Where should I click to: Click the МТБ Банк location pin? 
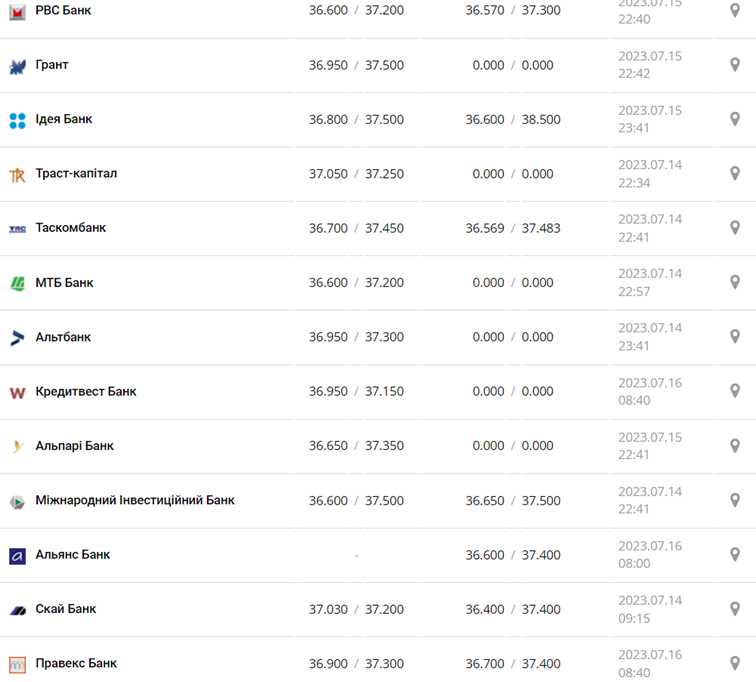(735, 282)
